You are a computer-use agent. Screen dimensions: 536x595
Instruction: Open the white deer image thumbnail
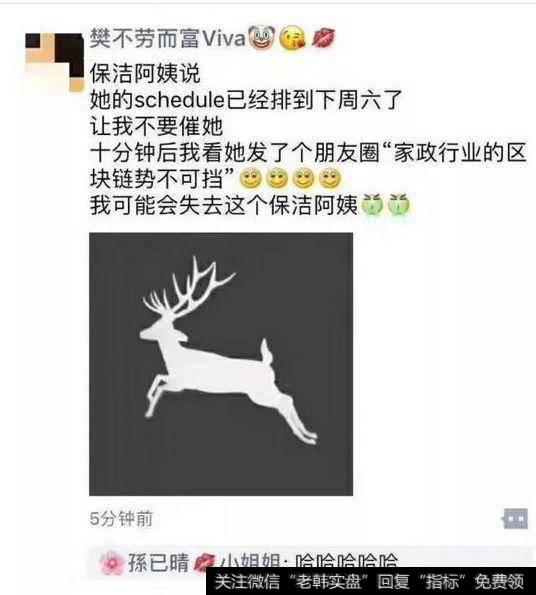[x=221, y=364]
